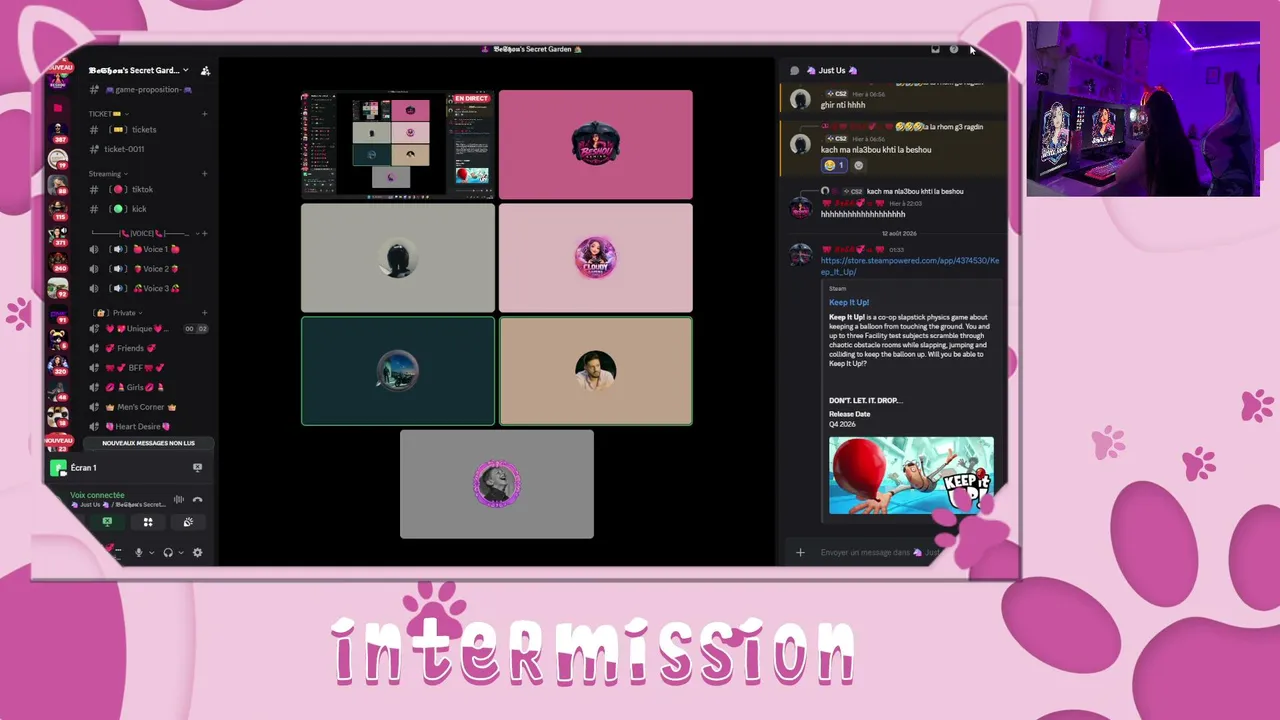Open the invite people icon beside server name
1280x720 pixels.
pyautogui.click(x=205, y=71)
